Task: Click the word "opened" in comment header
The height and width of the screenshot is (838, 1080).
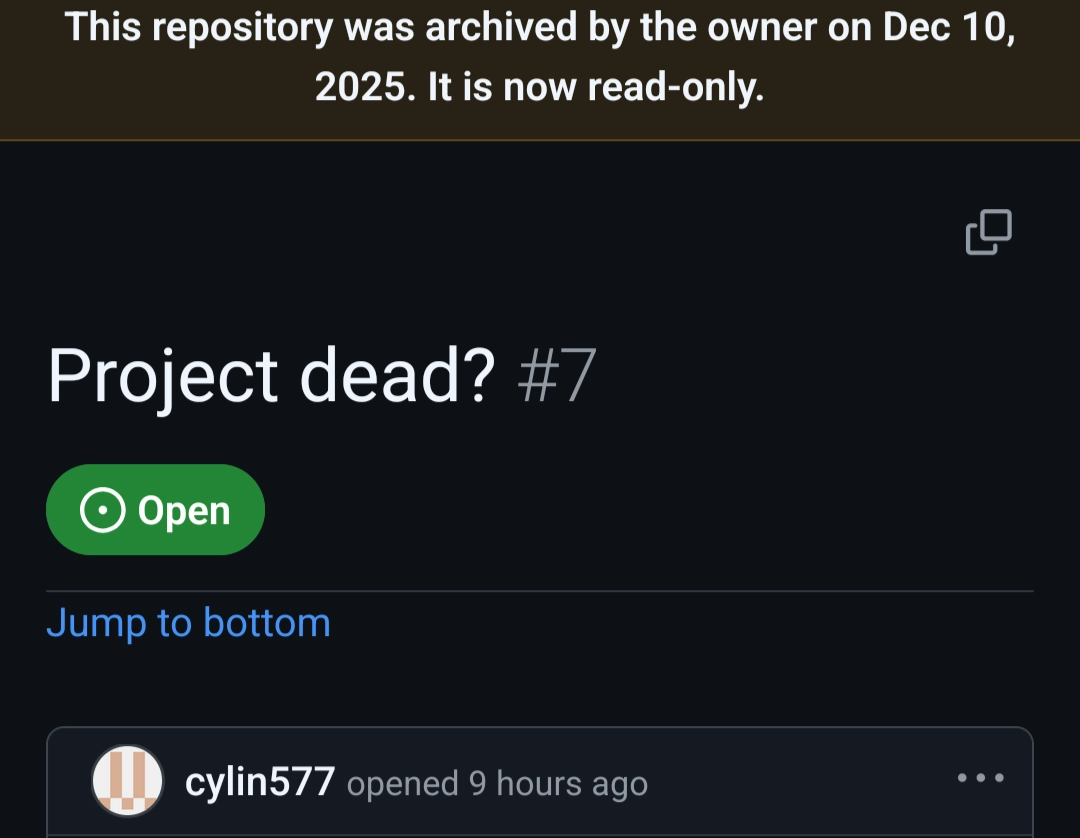Action: tap(402, 784)
